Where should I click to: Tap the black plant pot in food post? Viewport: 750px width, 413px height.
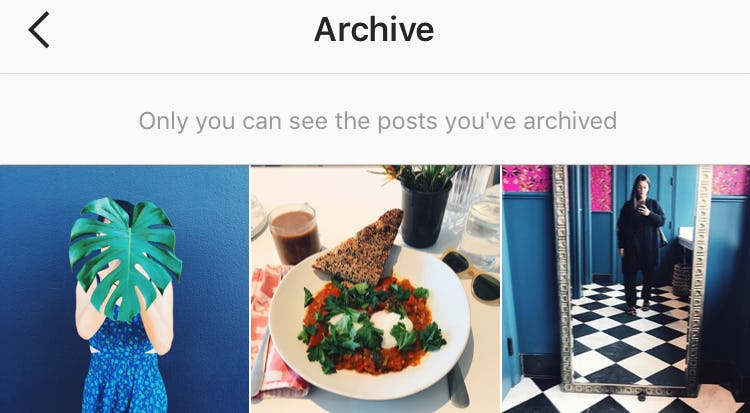pyautogui.click(x=426, y=213)
